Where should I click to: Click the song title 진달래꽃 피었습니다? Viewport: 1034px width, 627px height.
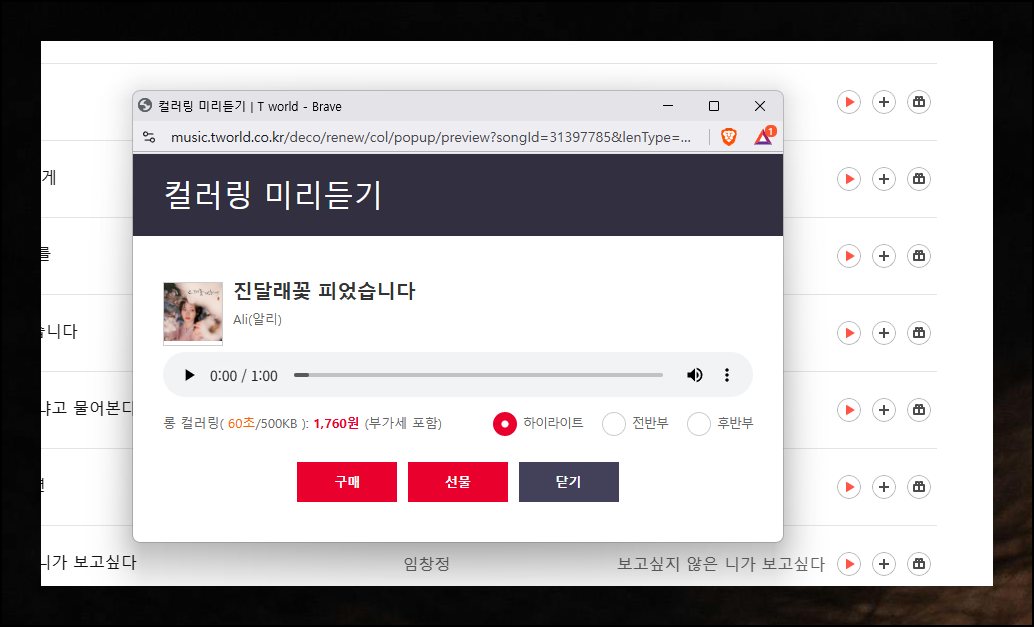(x=324, y=291)
